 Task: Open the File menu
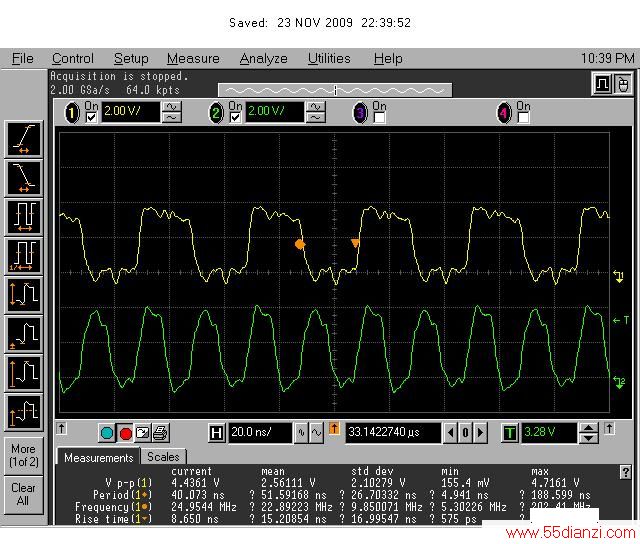22,59
